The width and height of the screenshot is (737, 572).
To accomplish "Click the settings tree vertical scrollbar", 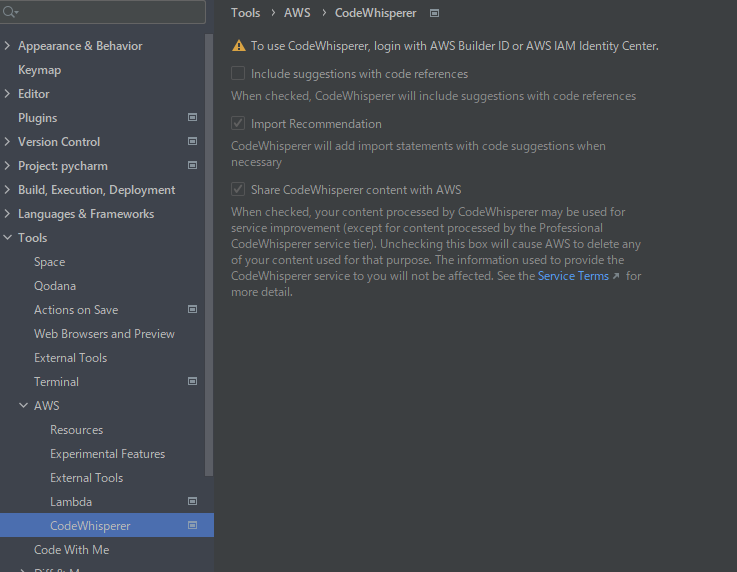I will (209, 250).
